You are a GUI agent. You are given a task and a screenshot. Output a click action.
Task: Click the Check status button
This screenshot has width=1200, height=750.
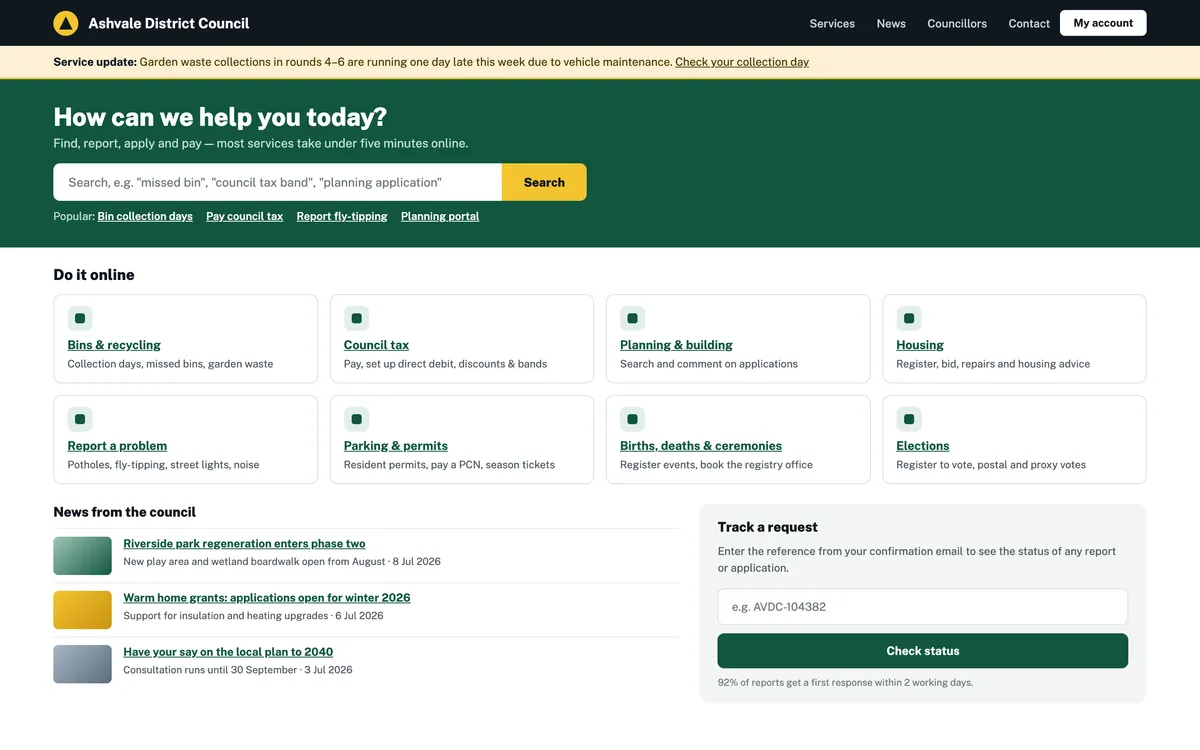click(x=923, y=651)
